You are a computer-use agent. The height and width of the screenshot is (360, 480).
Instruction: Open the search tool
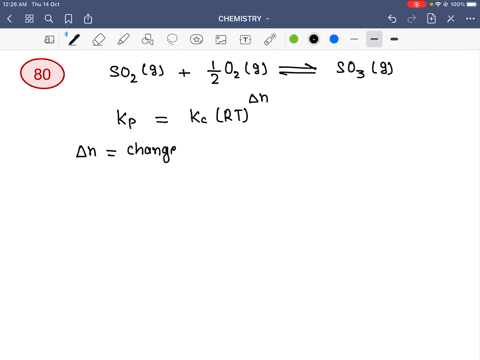tap(49, 19)
